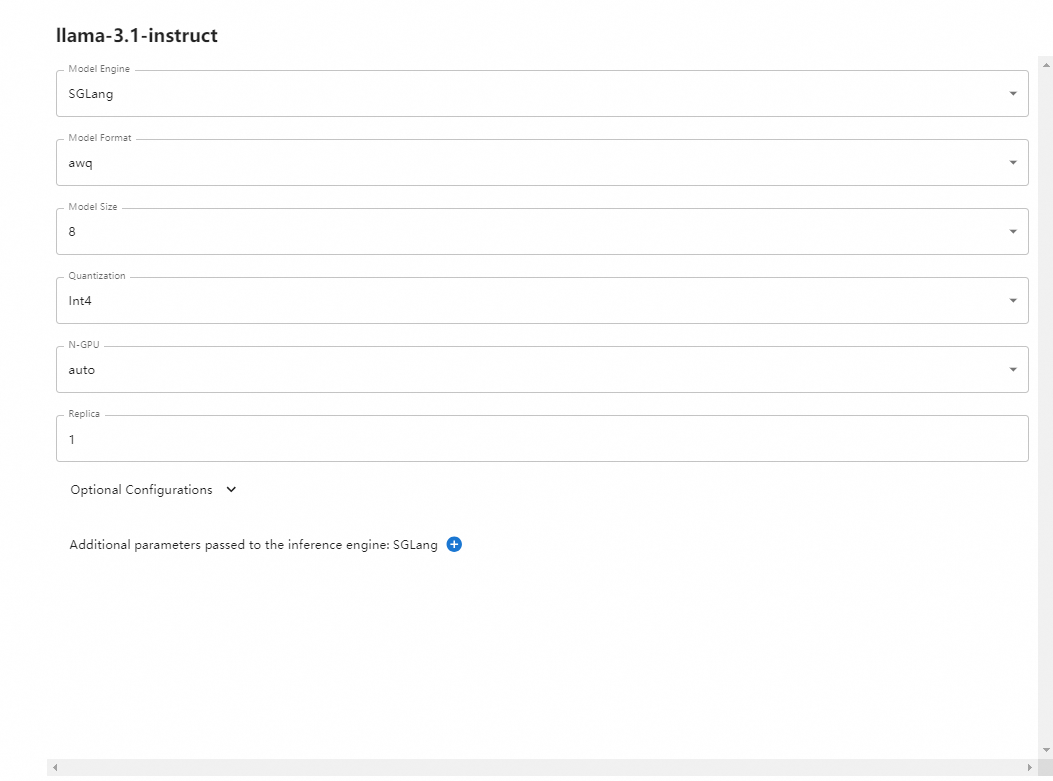1053x781 pixels.
Task: Click the horizontal scrollbar right arrow
Action: coord(1029,767)
